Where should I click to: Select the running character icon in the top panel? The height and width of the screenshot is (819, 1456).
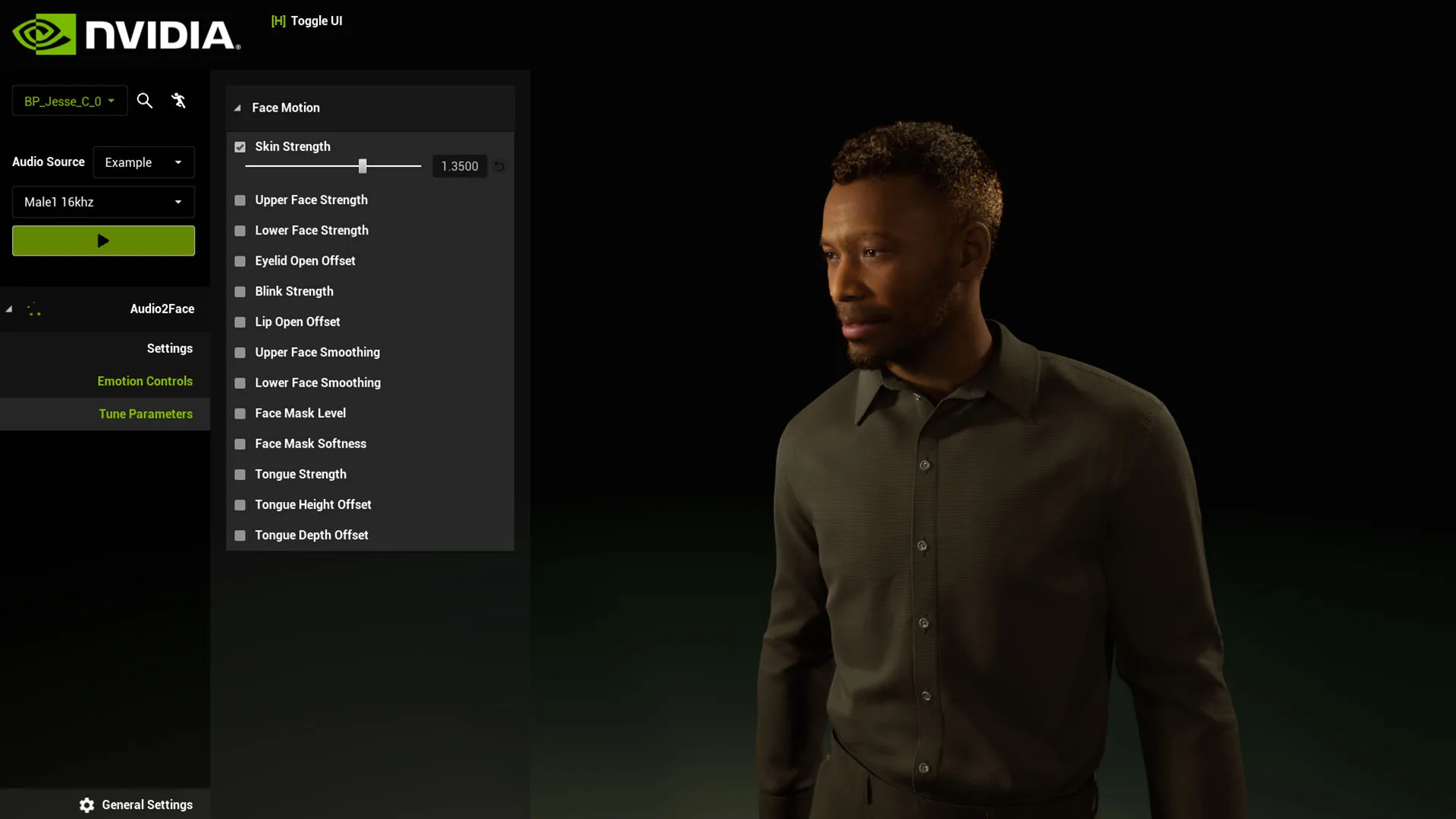point(179,100)
